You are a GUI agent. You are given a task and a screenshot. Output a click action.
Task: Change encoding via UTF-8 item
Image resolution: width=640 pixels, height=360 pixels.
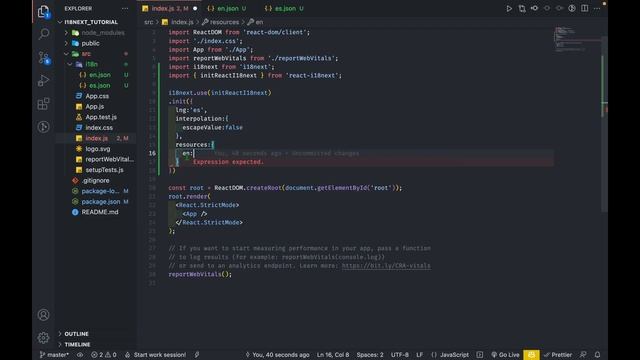click(x=400, y=355)
